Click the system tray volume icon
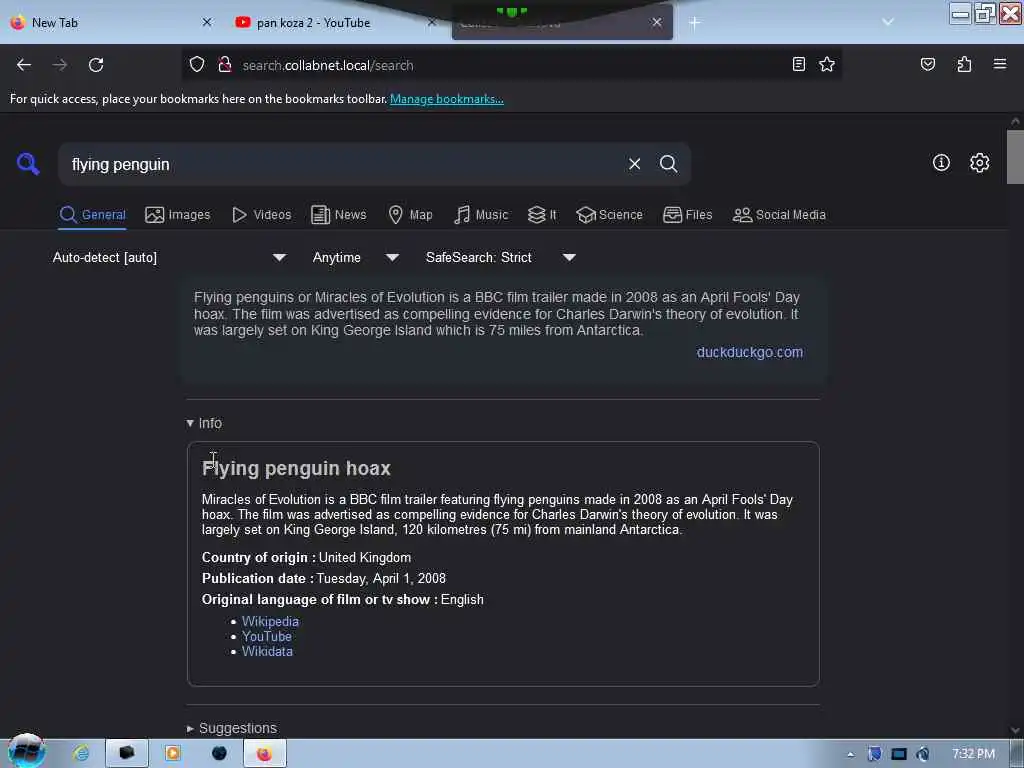The width and height of the screenshot is (1024, 768). point(922,754)
